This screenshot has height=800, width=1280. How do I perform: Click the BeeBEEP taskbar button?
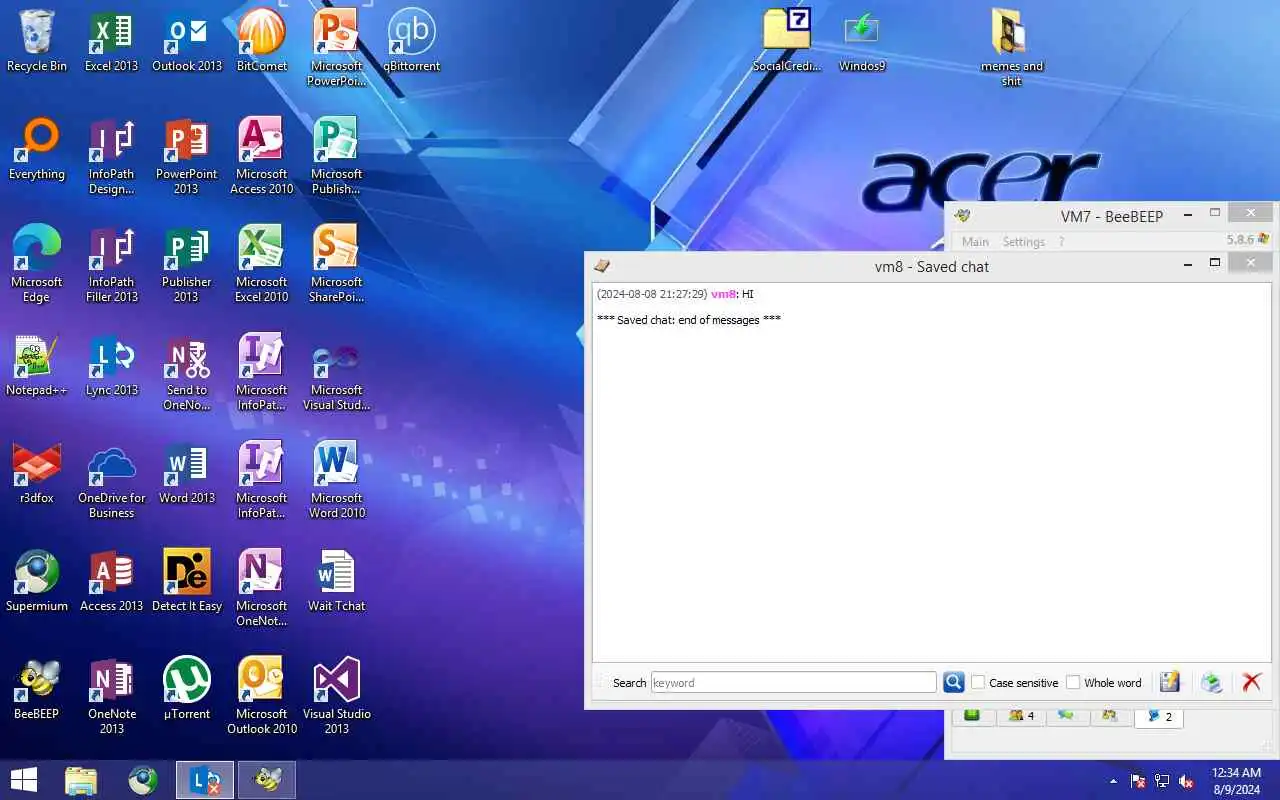267,780
